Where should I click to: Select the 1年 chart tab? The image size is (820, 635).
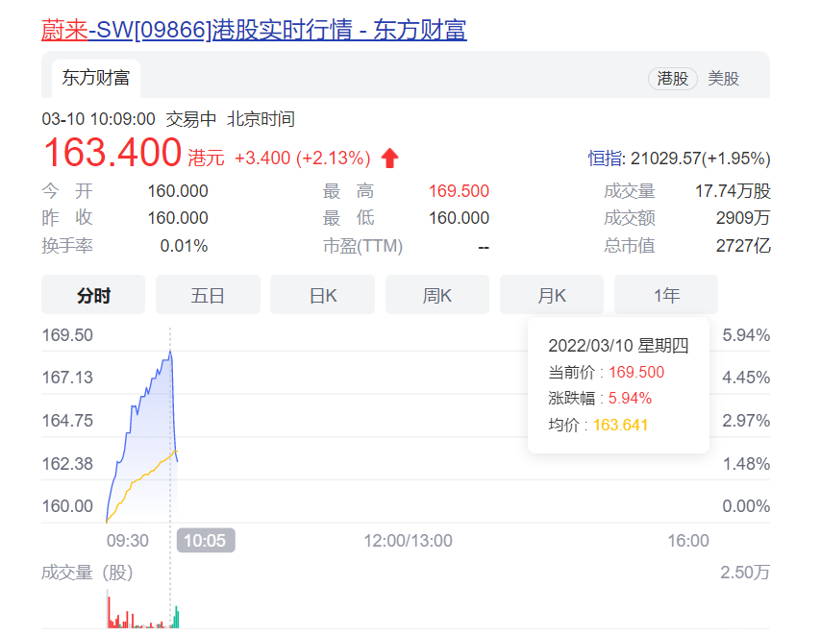(x=666, y=294)
